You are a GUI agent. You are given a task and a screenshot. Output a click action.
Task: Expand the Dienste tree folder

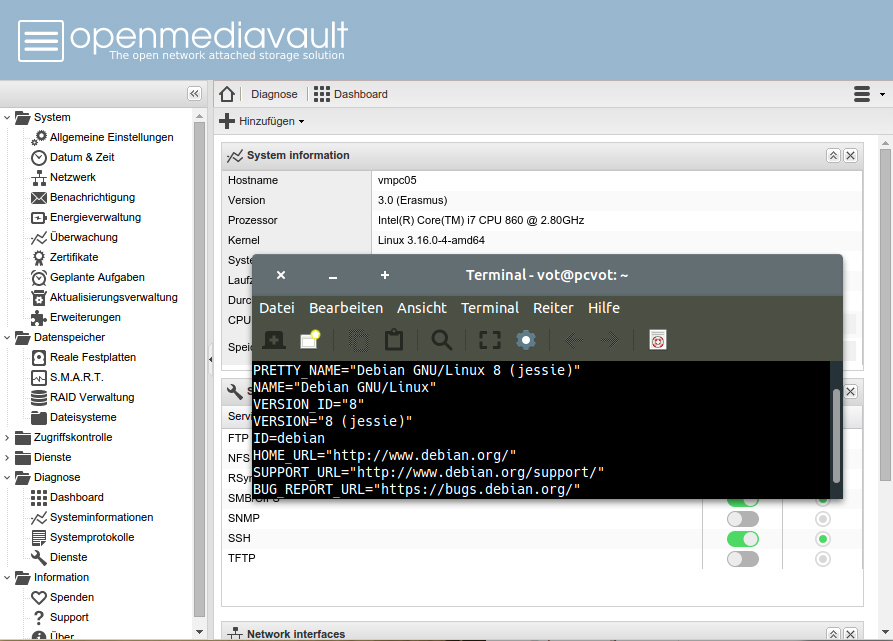point(7,458)
